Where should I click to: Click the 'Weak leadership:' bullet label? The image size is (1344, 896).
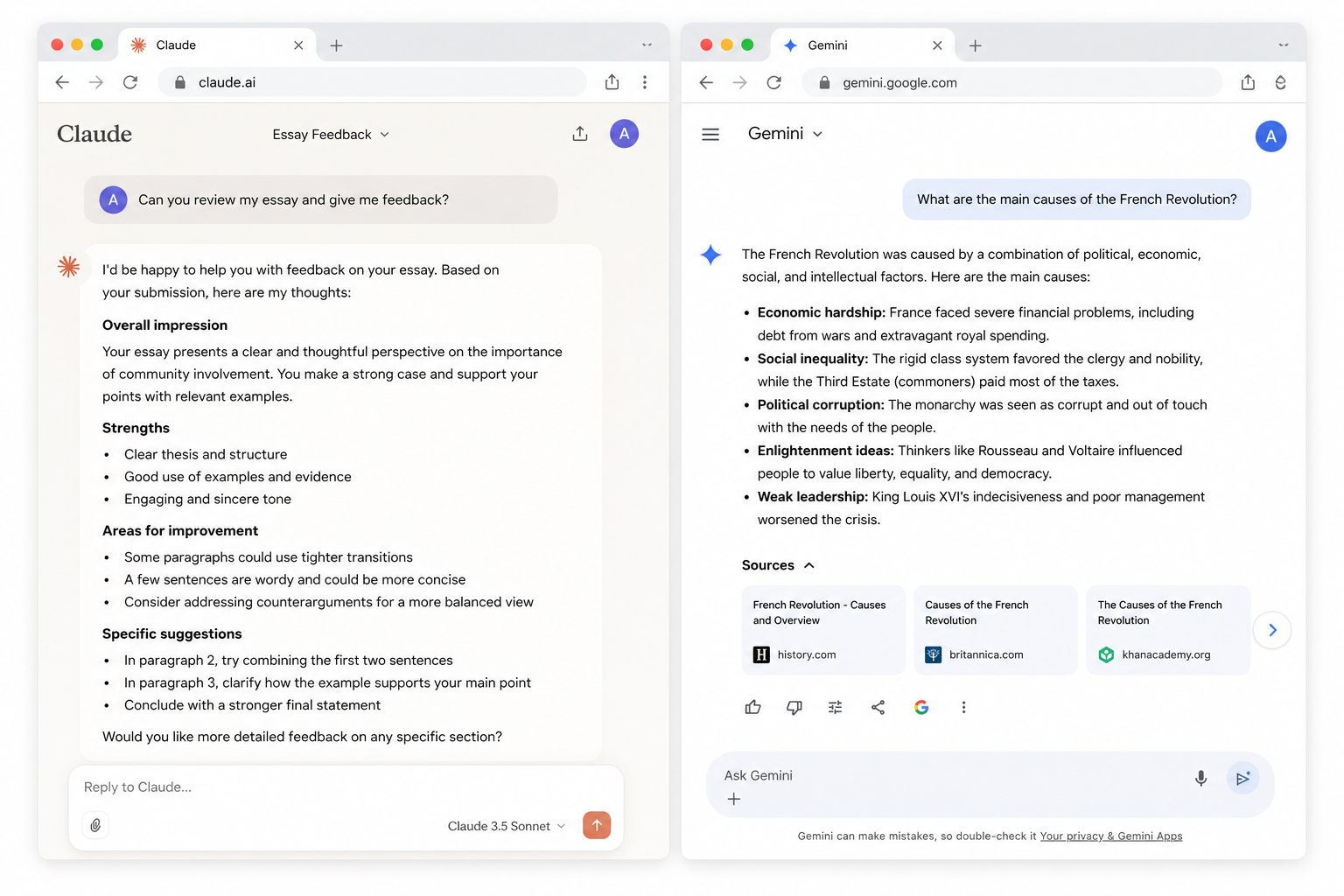(x=813, y=497)
